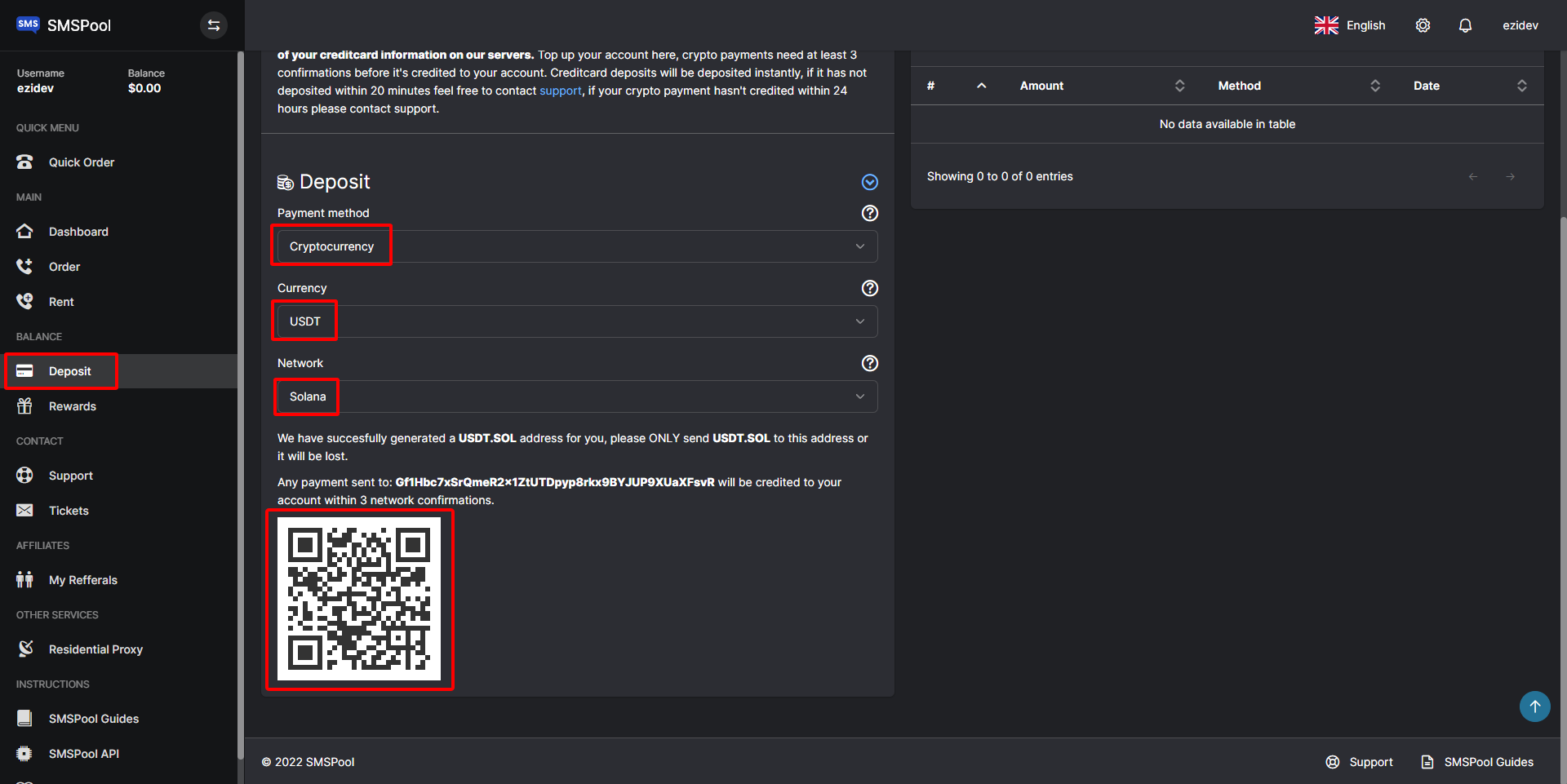
Task: Collapse the Deposit section chevron
Action: 870,182
